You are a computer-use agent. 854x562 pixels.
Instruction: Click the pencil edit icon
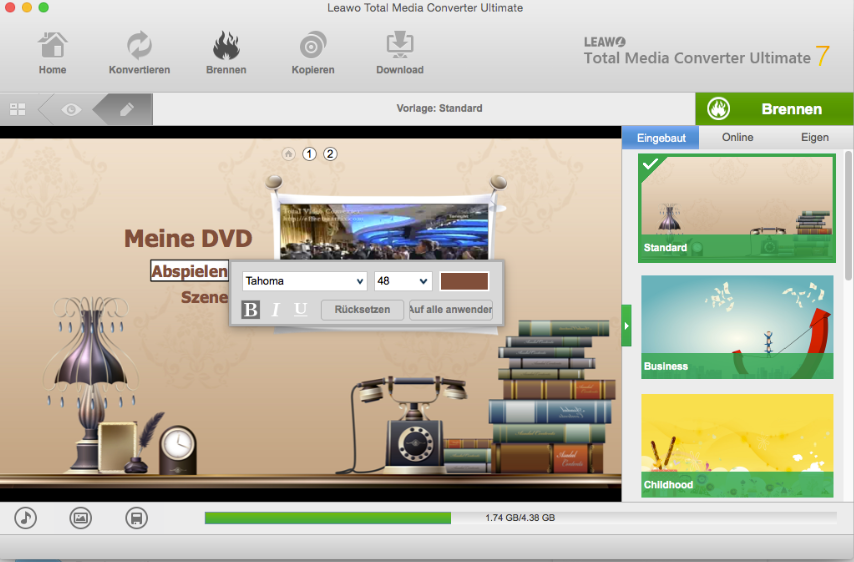[x=126, y=109]
